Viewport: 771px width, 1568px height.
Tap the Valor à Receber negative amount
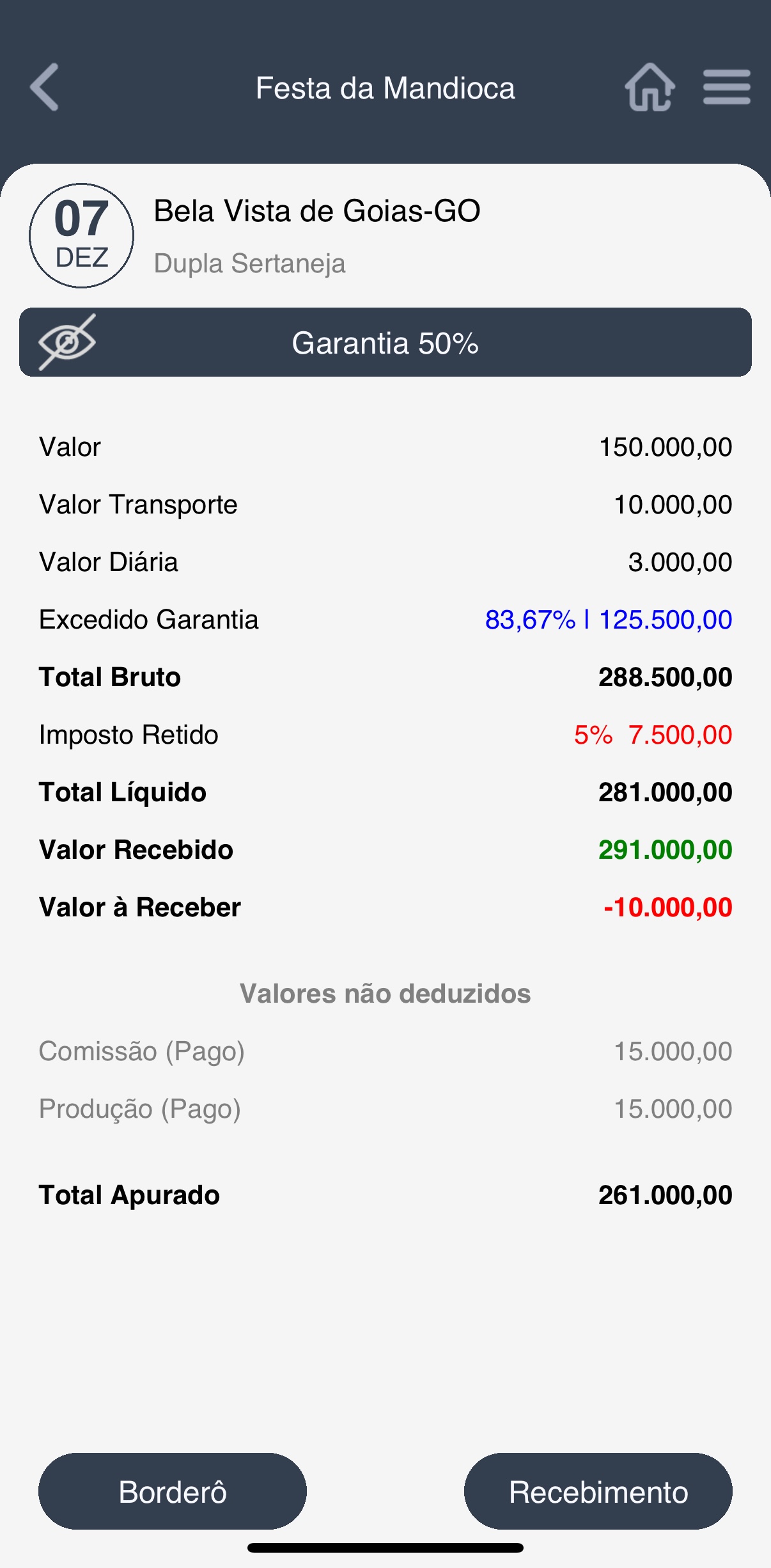point(667,907)
